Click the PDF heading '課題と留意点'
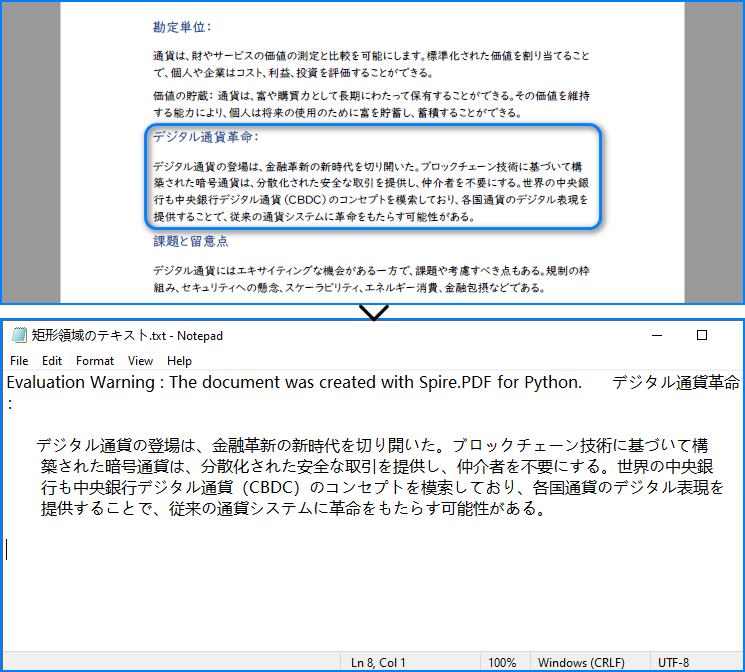The image size is (745, 672). pos(191,241)
